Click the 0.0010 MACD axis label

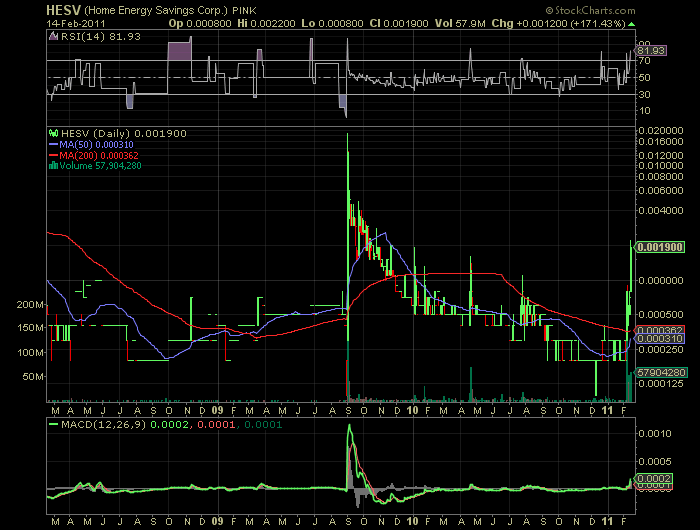tap(655, 434)
